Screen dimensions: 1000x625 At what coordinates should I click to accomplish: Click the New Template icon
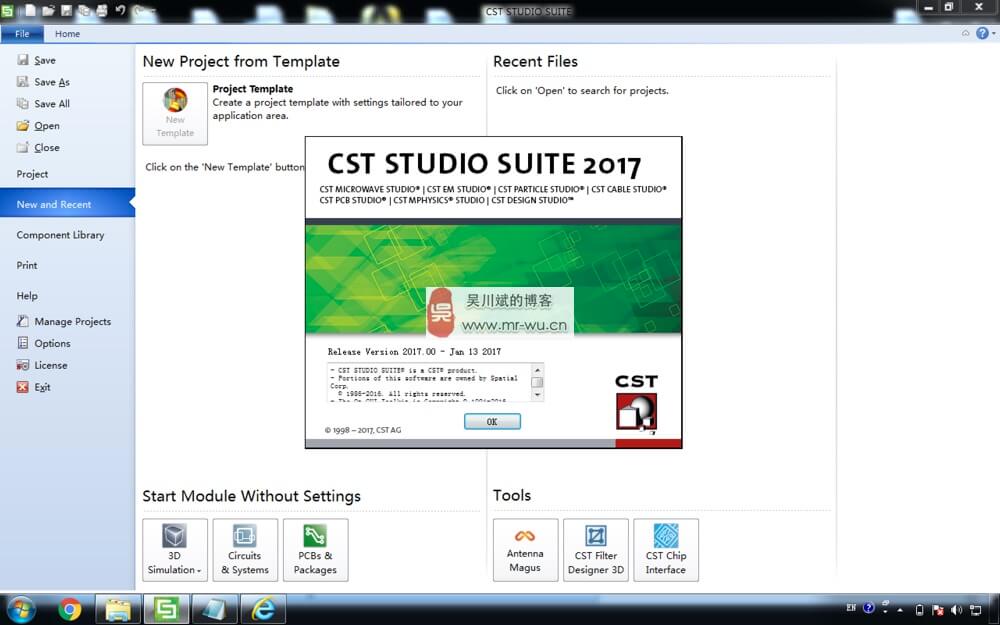pyautogui.click(x=175, y=112)
